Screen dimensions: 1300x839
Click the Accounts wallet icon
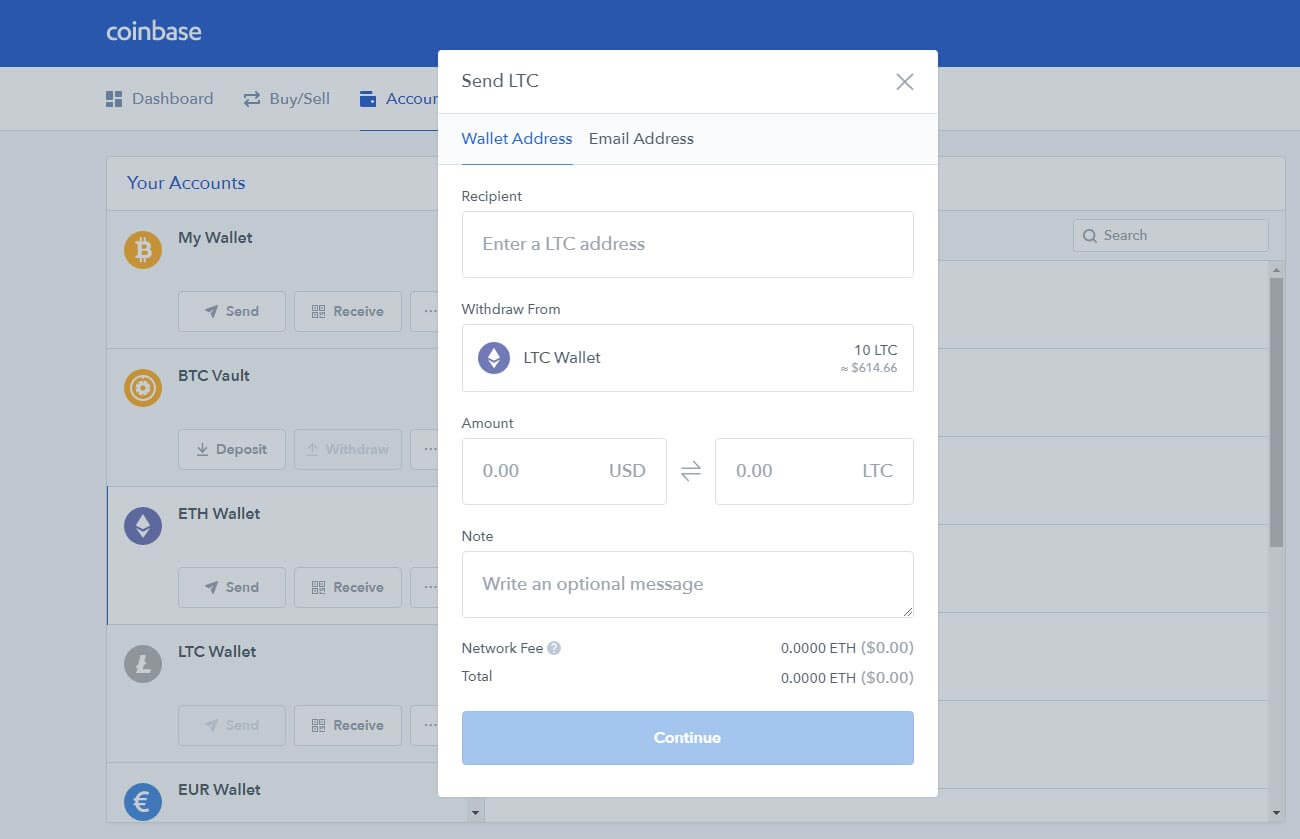[368, 99]
